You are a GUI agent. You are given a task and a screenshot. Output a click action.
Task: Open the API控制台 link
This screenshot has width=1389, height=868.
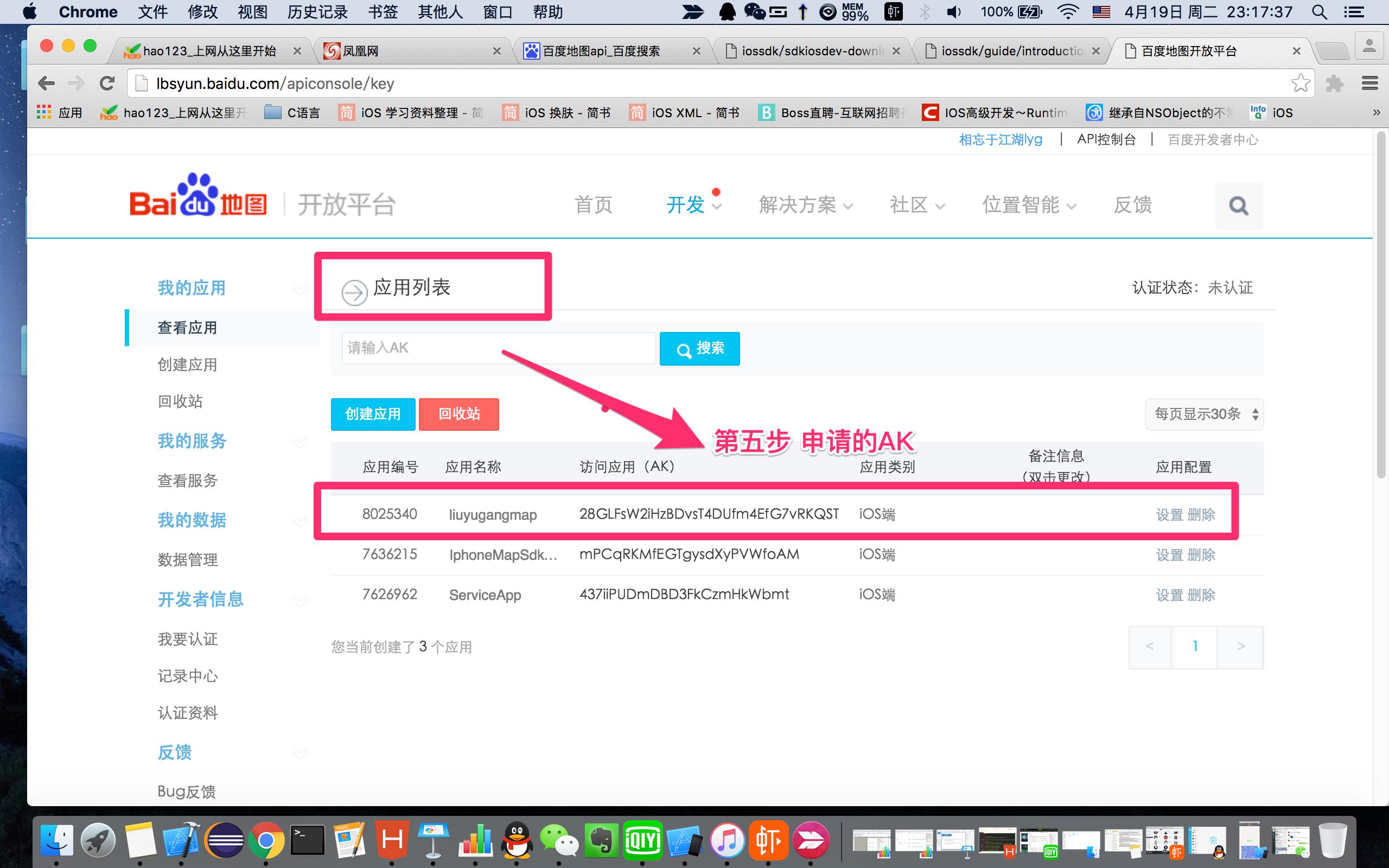click(1106, 139)
